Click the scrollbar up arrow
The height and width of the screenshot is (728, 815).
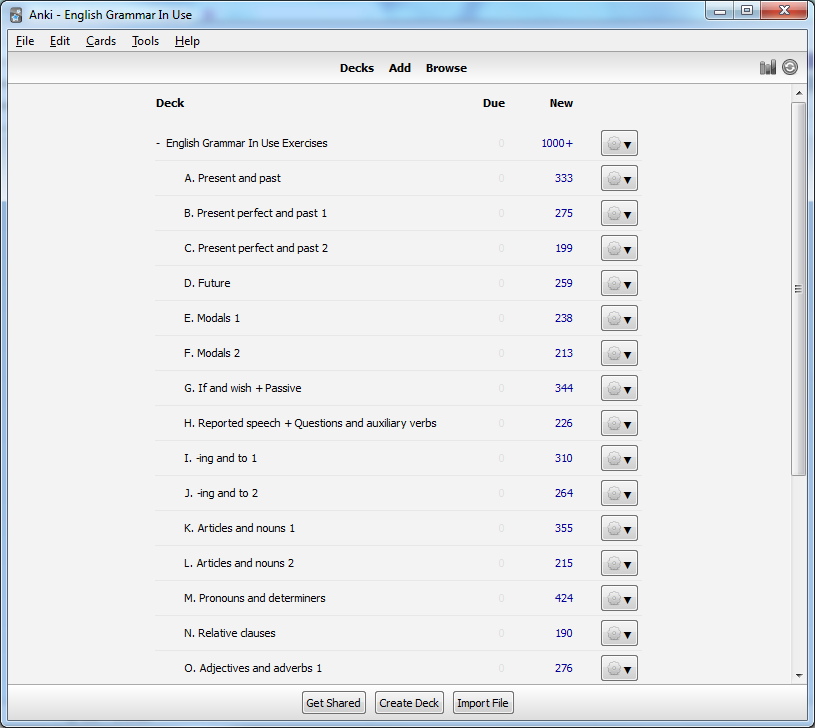coord(799,93)
